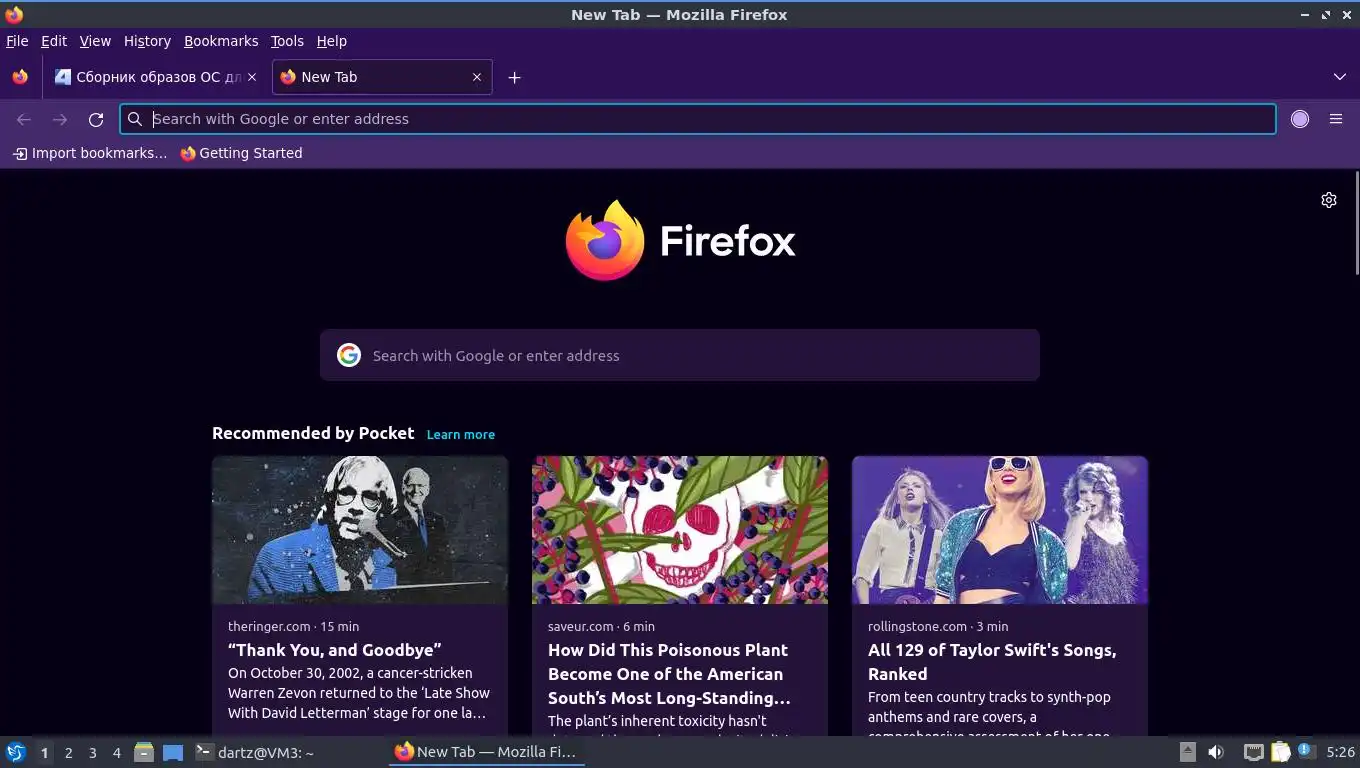
Task: Switch to virtual desktop 1
Action: click(x=44, y=752)
